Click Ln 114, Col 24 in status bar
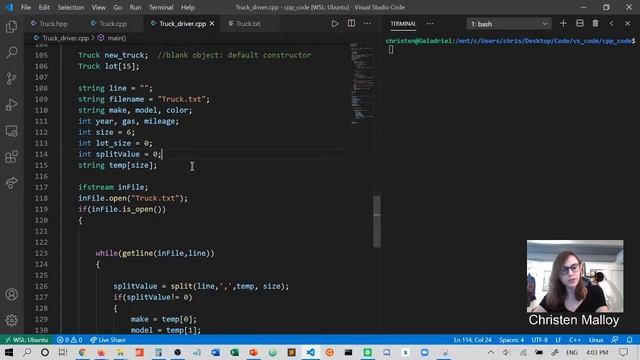Screen dimensions: 640x360 [472, 340]
